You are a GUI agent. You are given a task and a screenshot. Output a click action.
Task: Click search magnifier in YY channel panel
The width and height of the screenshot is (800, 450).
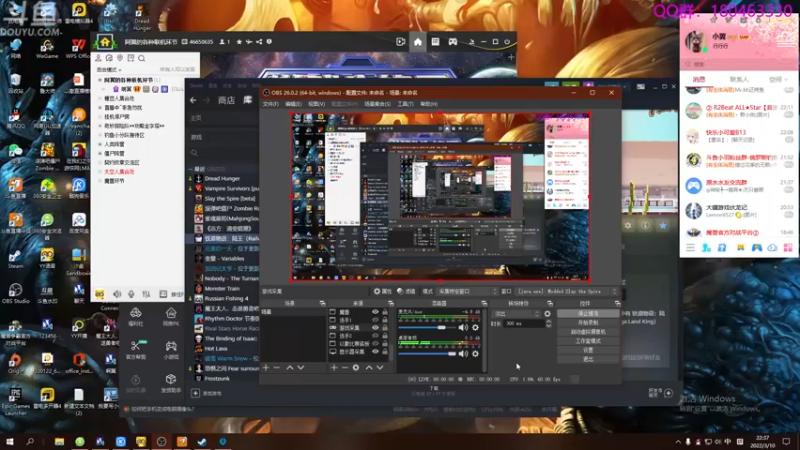click(142, 58)
